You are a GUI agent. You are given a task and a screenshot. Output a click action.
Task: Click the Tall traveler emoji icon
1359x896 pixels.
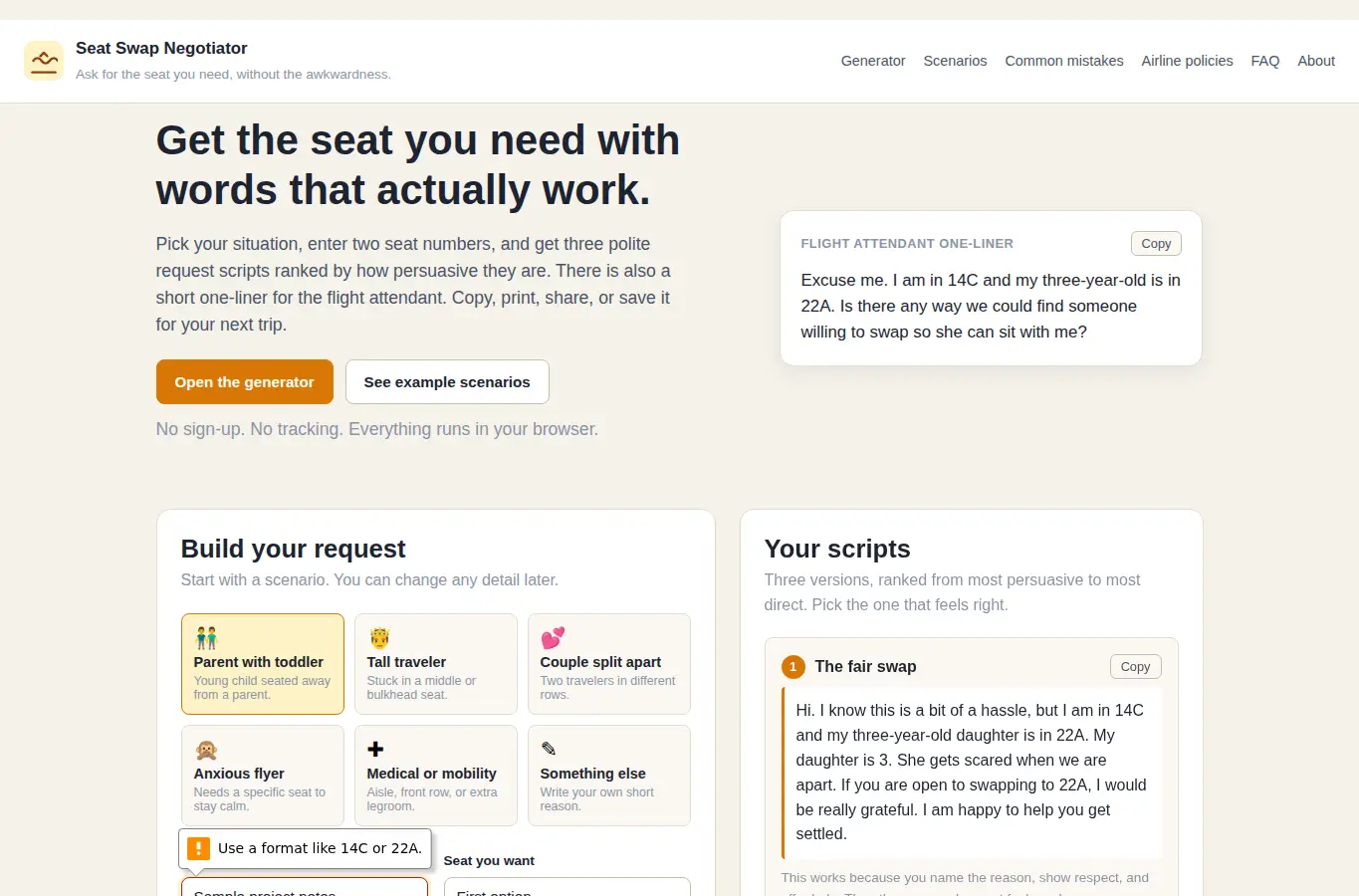pos(379,638)
